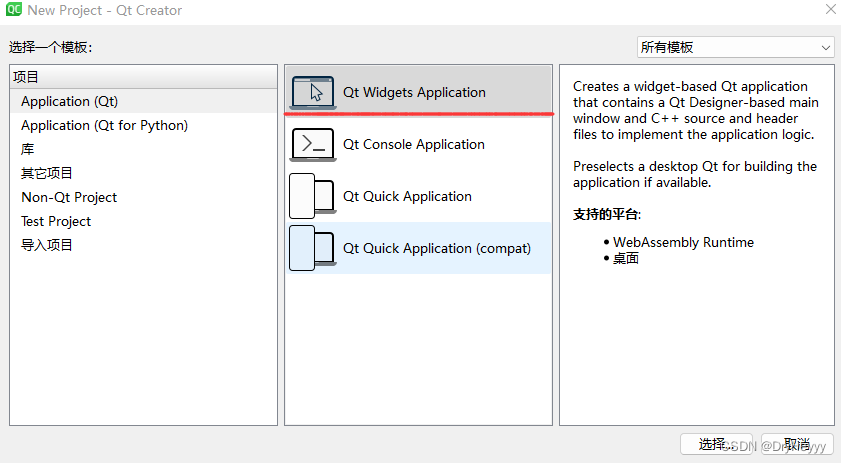This screenshot has height=463, width=841.
Task: Open the 所有模板 template filter dropdown
Action: 735,47
